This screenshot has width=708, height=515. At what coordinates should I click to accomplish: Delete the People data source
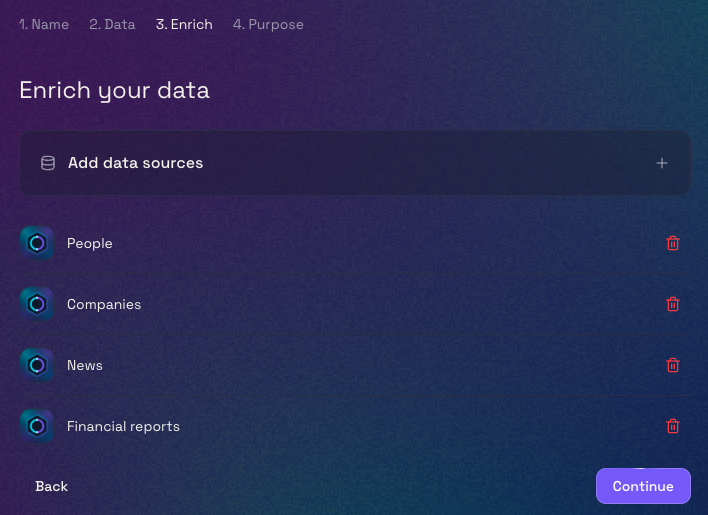673,243
